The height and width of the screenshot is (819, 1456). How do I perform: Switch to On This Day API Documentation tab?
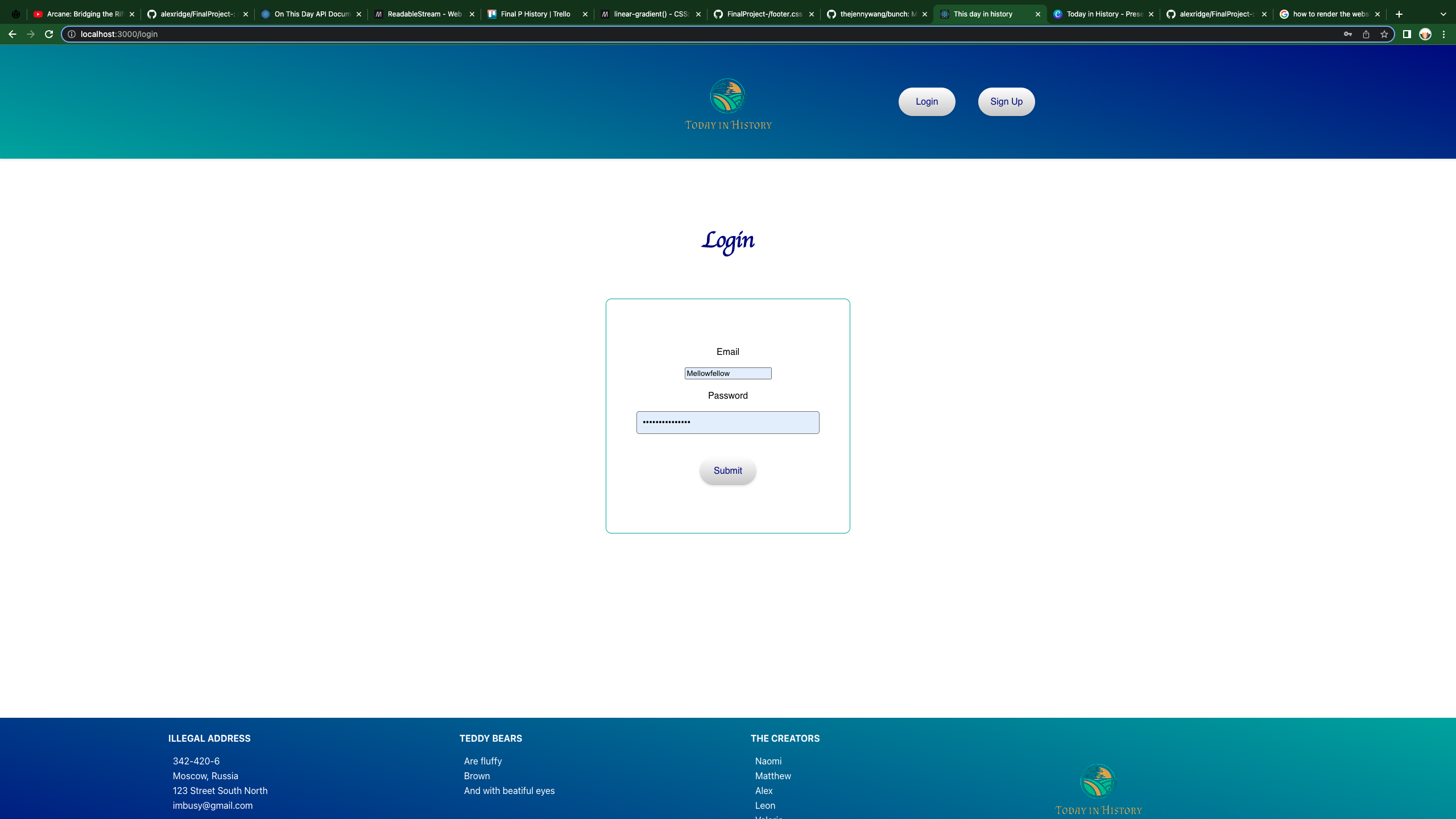coord(311,14)
